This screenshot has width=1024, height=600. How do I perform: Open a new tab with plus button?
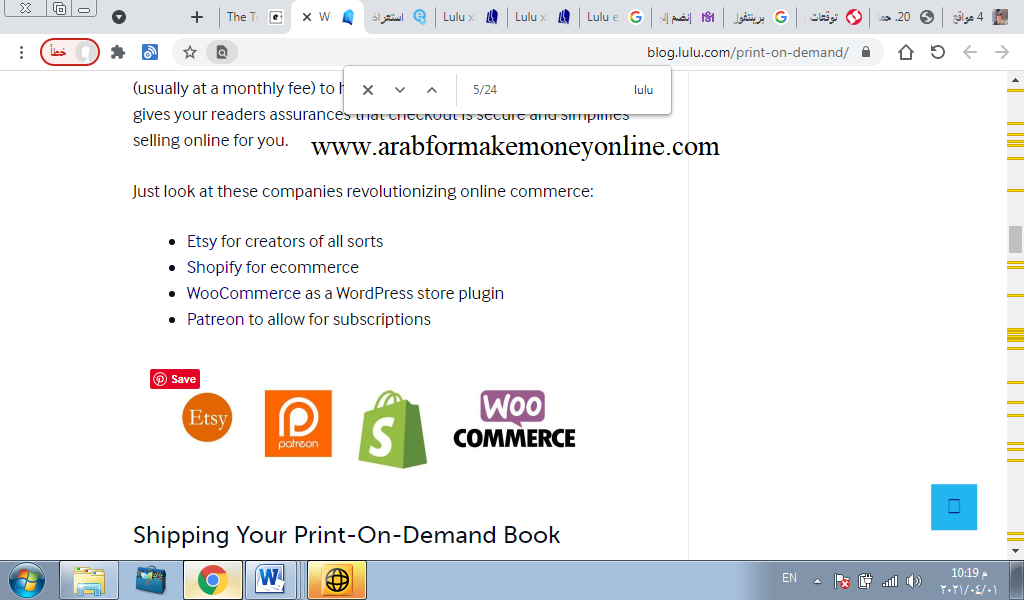point(197,17)
